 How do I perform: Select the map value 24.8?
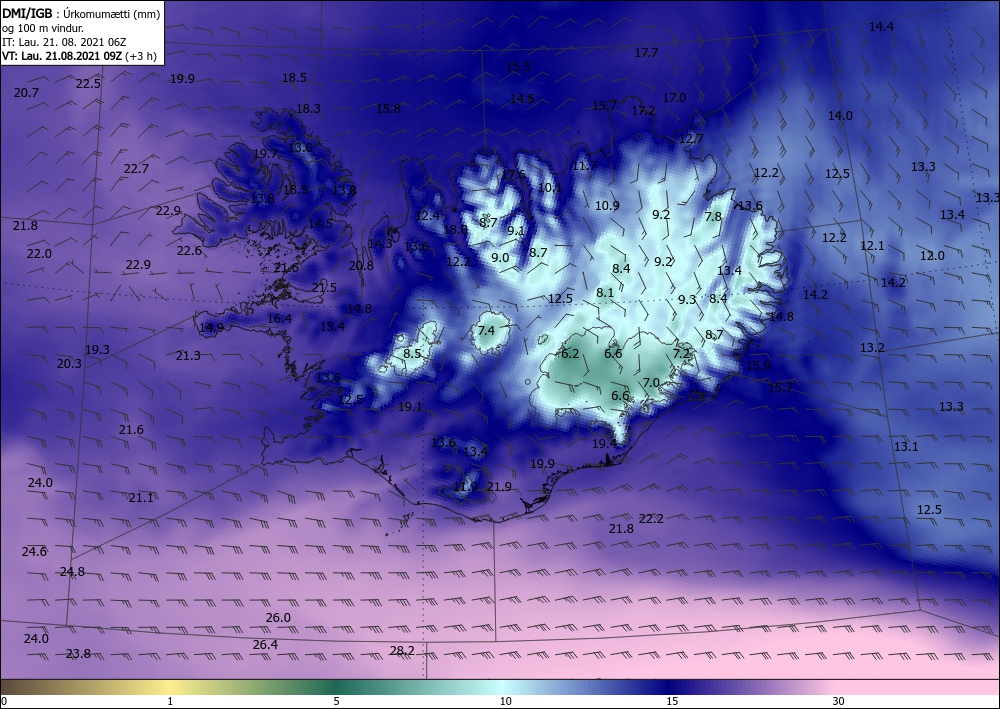[72, 572]
